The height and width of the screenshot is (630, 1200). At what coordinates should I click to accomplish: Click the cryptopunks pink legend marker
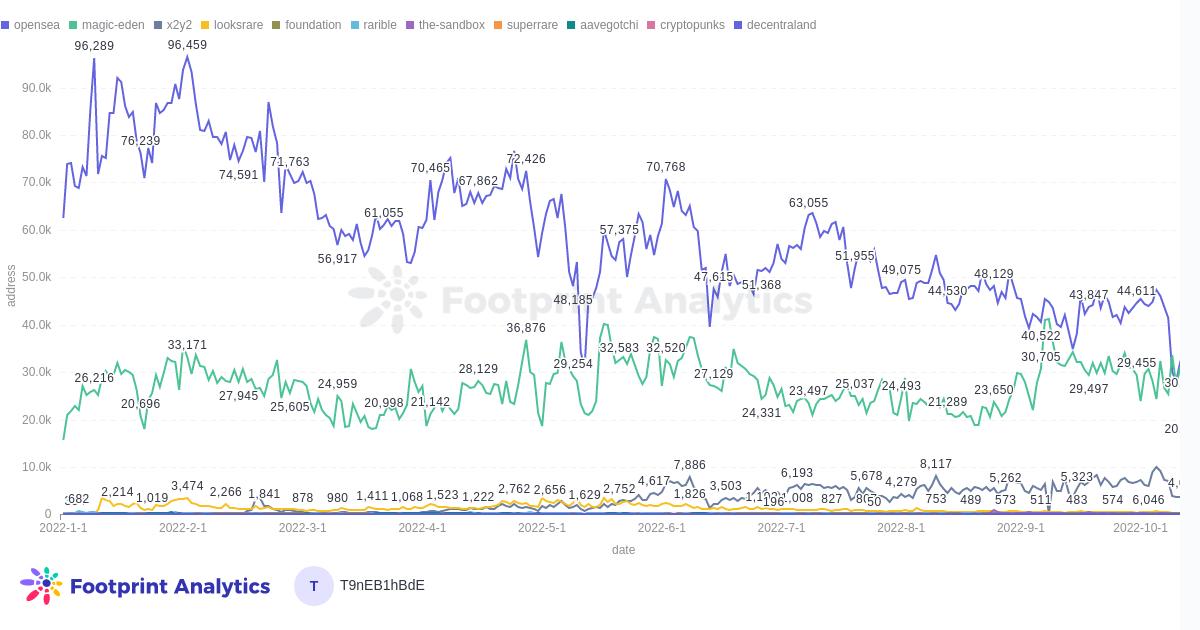(651, 25)
